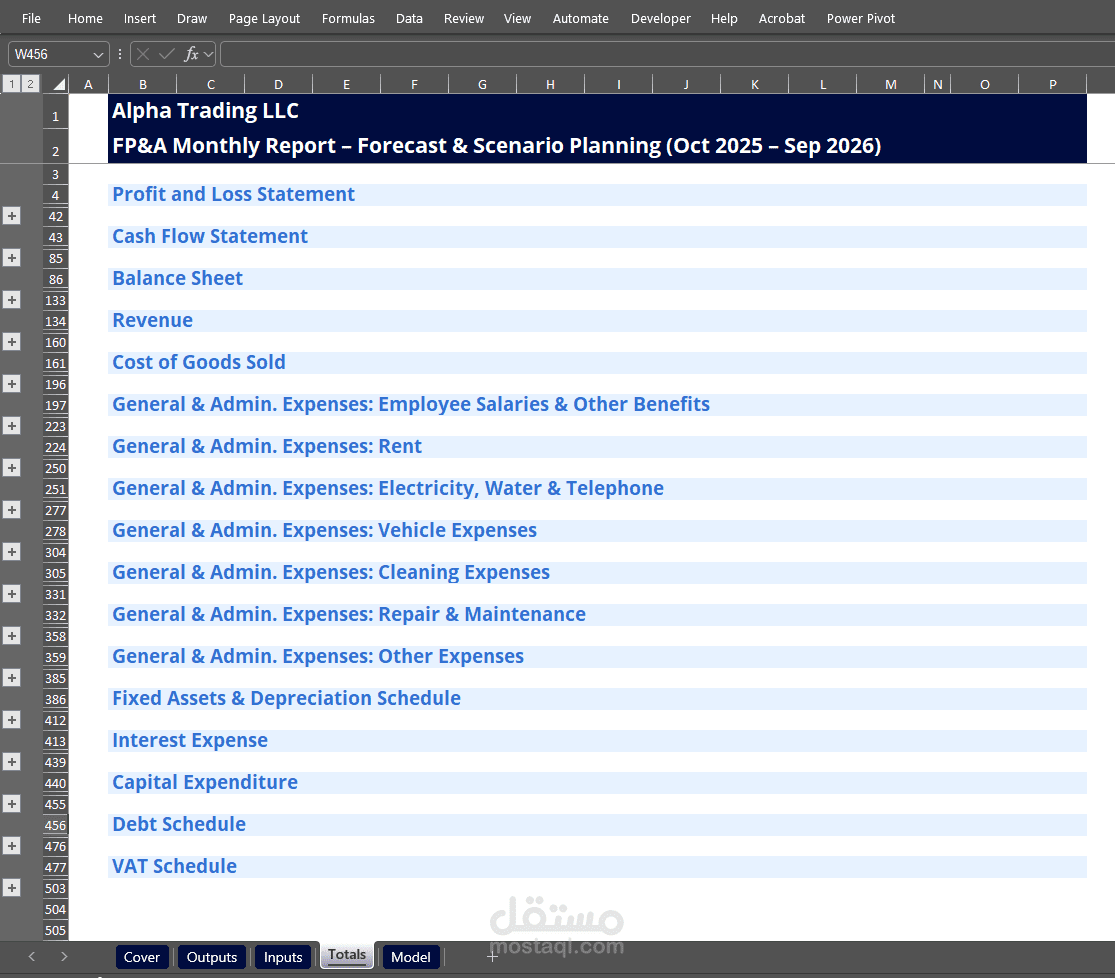Viewport: 1115px width, 978px height.
Task: Expand the group at row 455
Action: [11, 803]
